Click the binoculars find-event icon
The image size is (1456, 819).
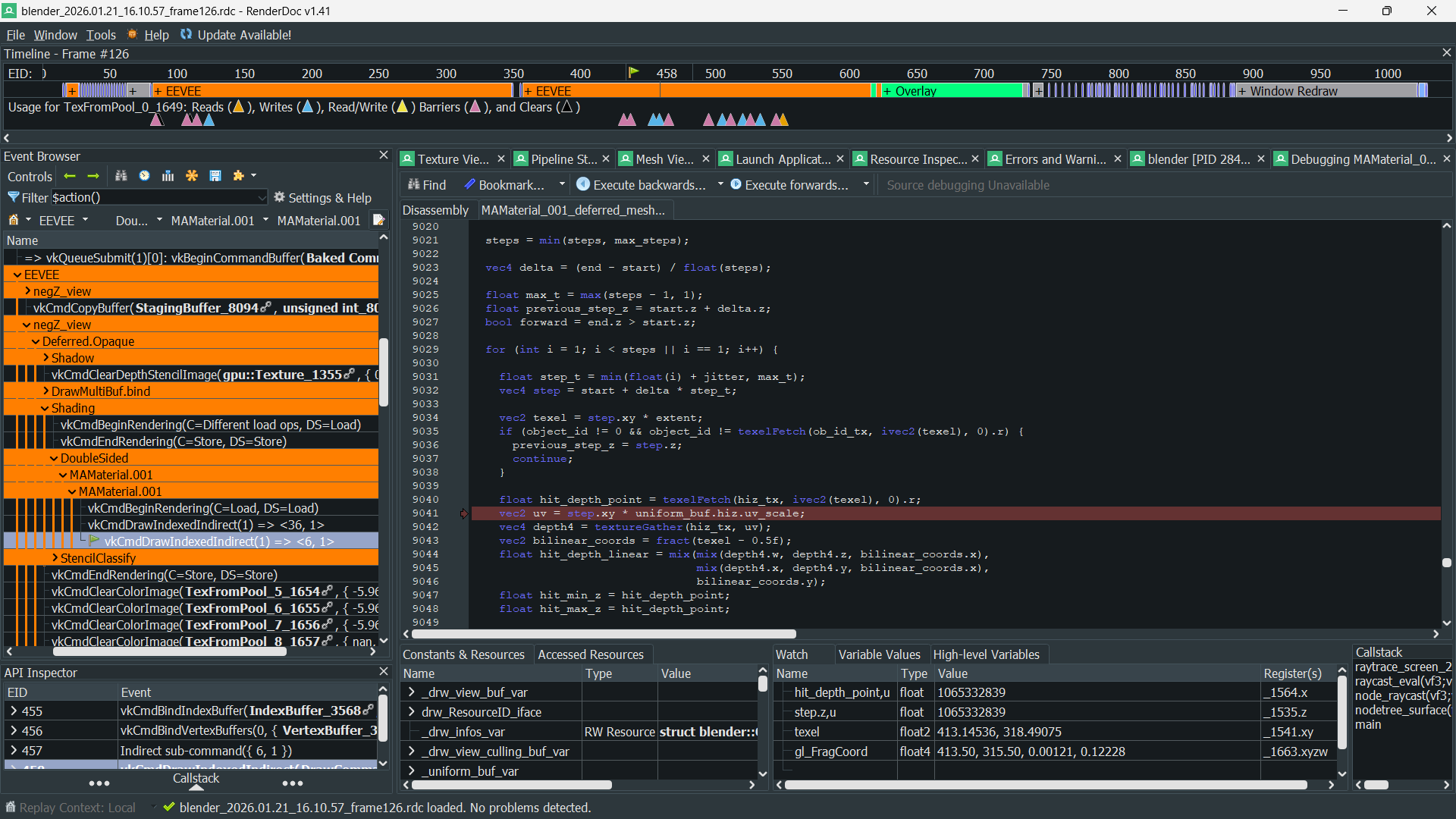tap(121, 176)
